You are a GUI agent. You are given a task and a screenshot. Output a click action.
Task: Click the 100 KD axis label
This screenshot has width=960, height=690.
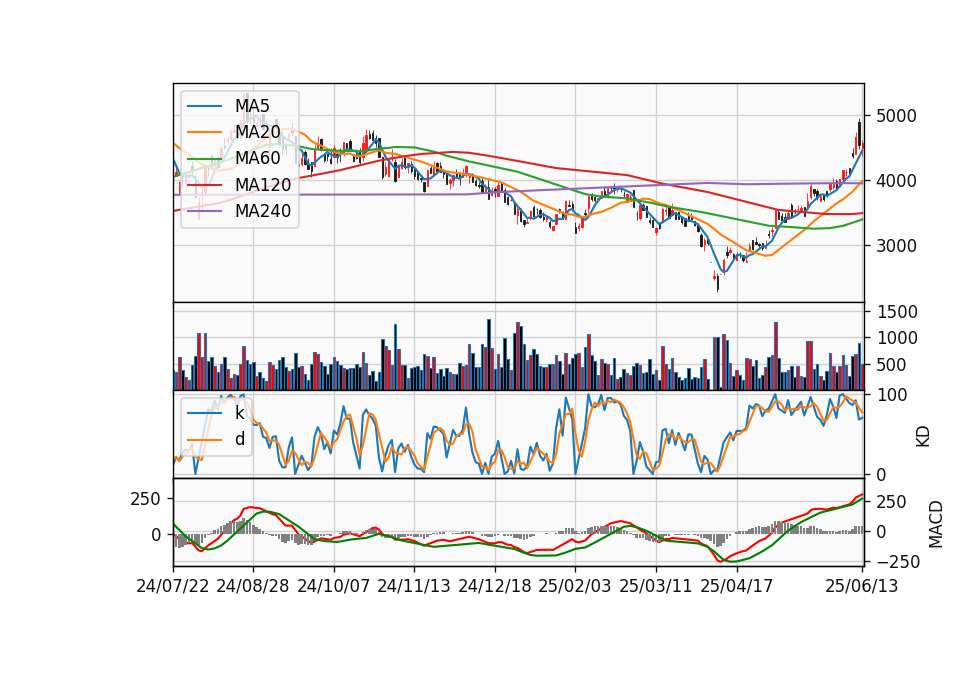(892, 395)
